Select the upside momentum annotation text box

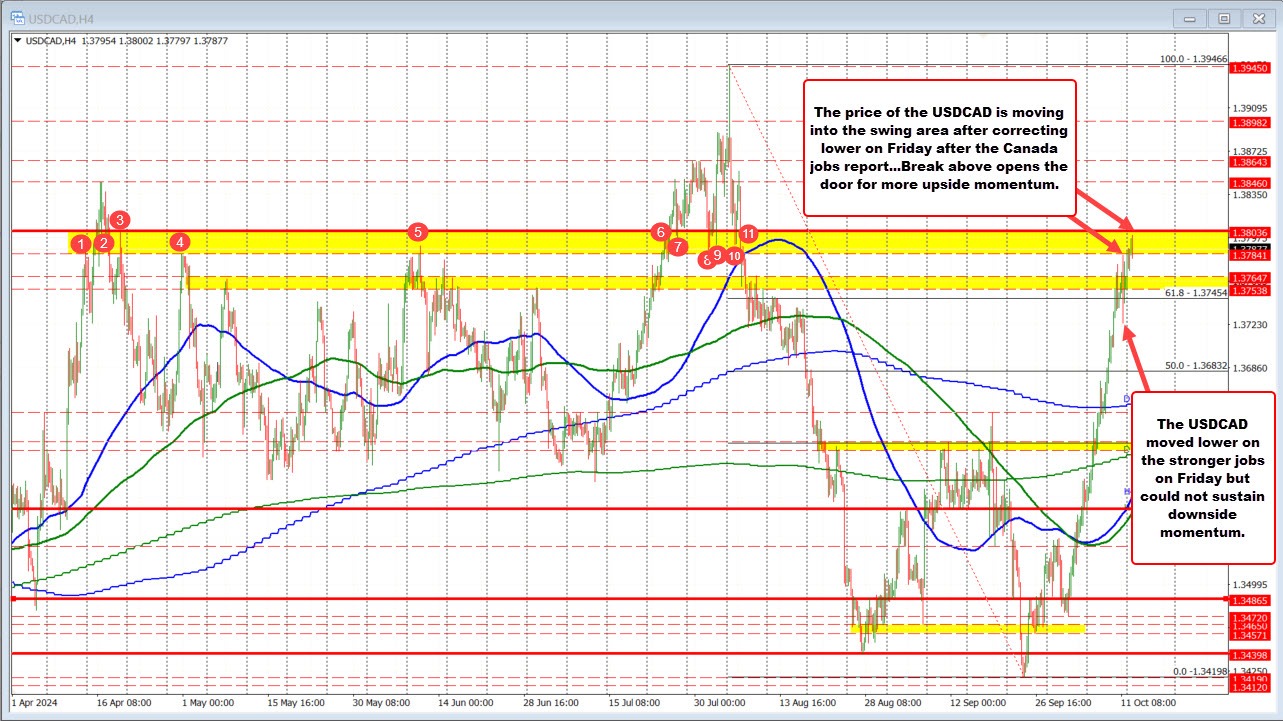pyautogui.click(x=940, y=147)
